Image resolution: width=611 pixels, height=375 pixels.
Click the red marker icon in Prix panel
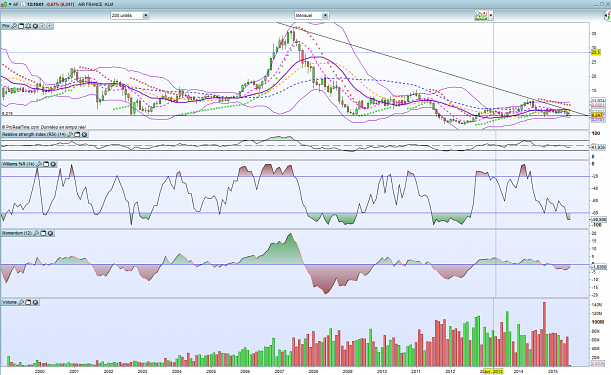click(x=42, y=26)
